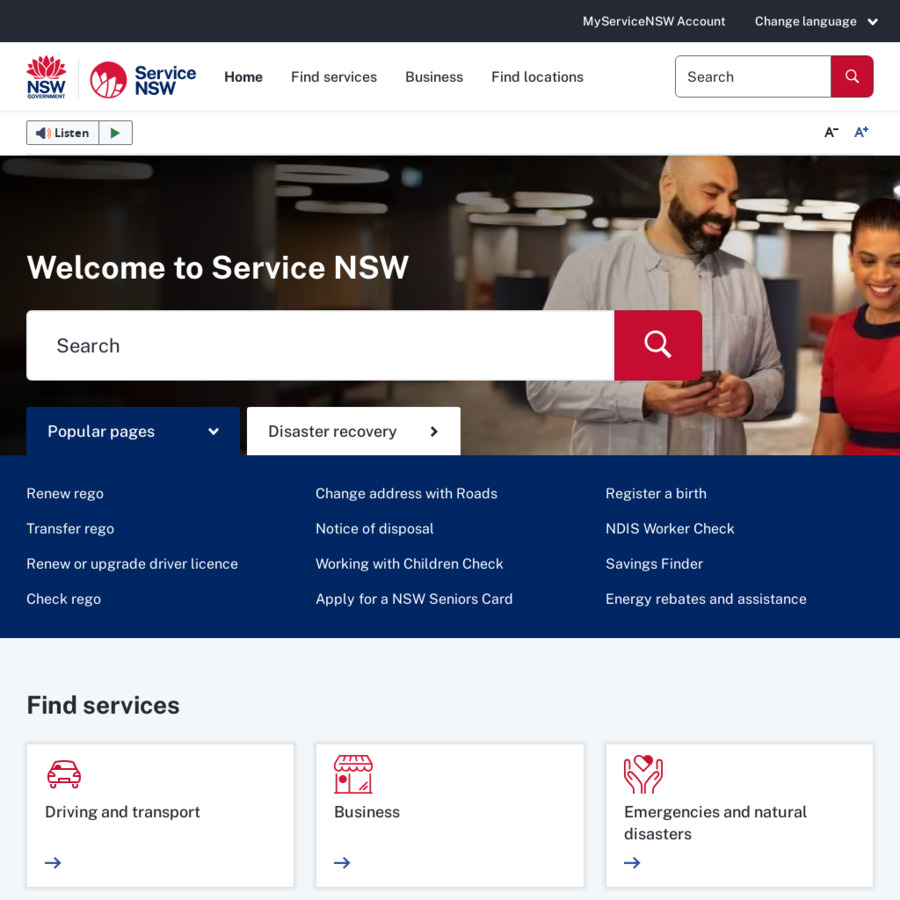This screenshot has width=900, height=900.
Task: Expand the Change language dropdown
Action: tap(816, 21)
